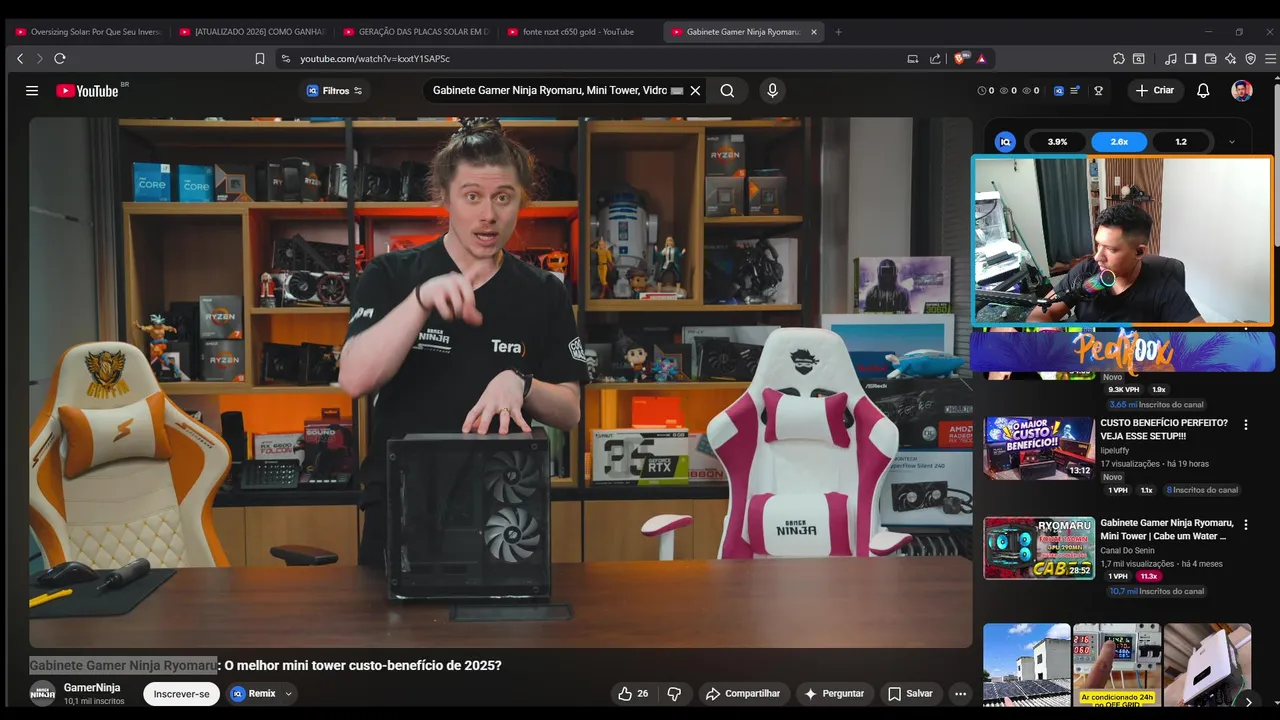Switch to GERAÇÃO DAS PLACAS SOLAR tab
This screenshot has height=720, width=1280.
[x=416, y=32]
